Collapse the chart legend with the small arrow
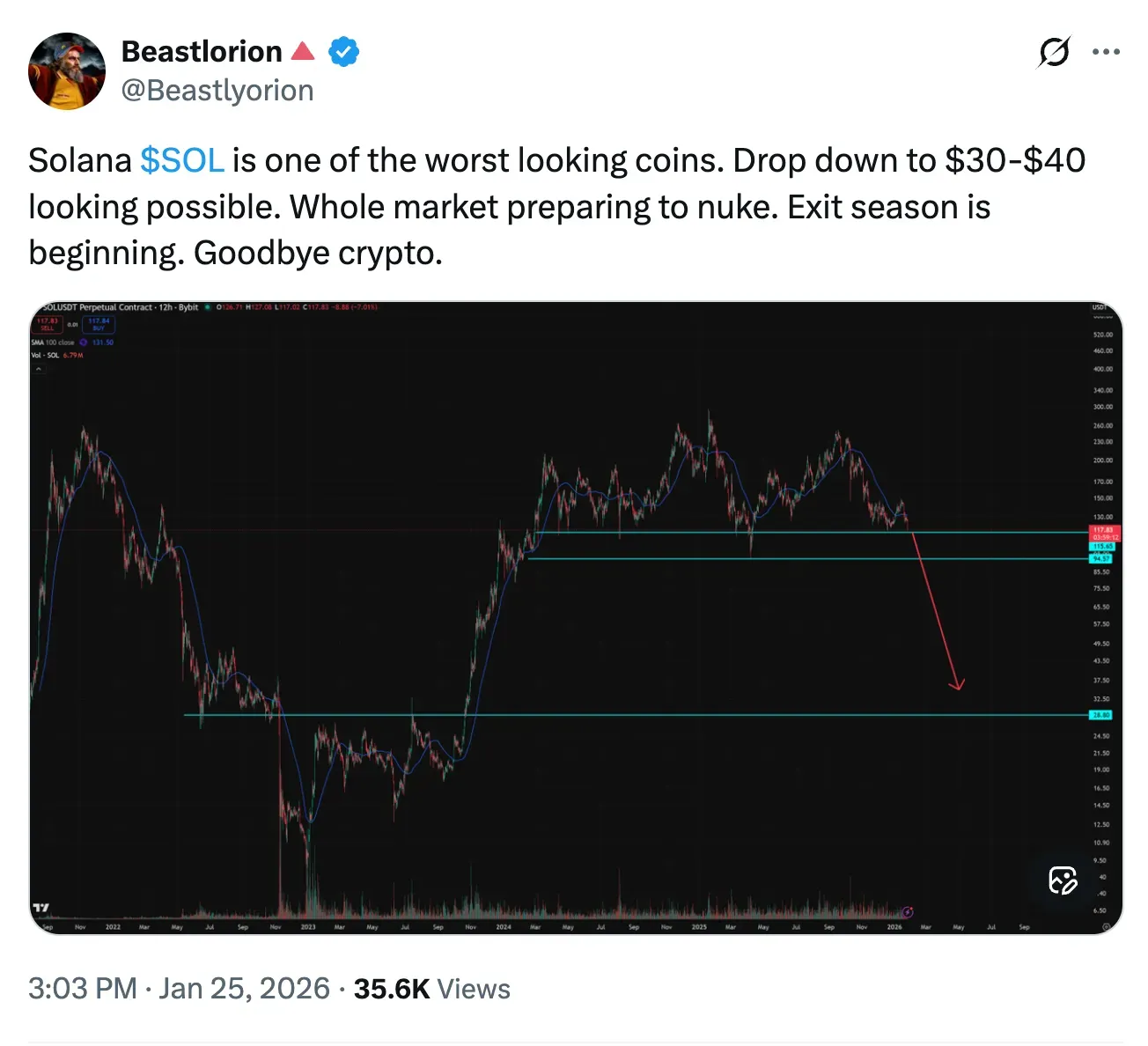The width and height of the screenshot is (1148, 1046). click(x=39, y=368)
